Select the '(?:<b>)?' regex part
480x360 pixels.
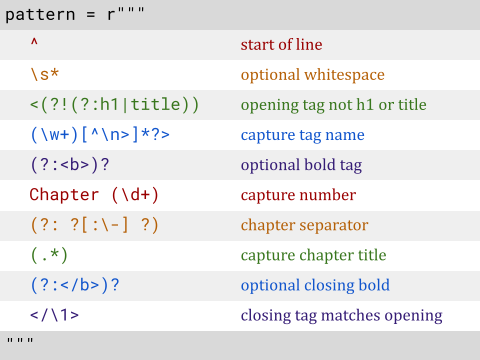(70, 165)
